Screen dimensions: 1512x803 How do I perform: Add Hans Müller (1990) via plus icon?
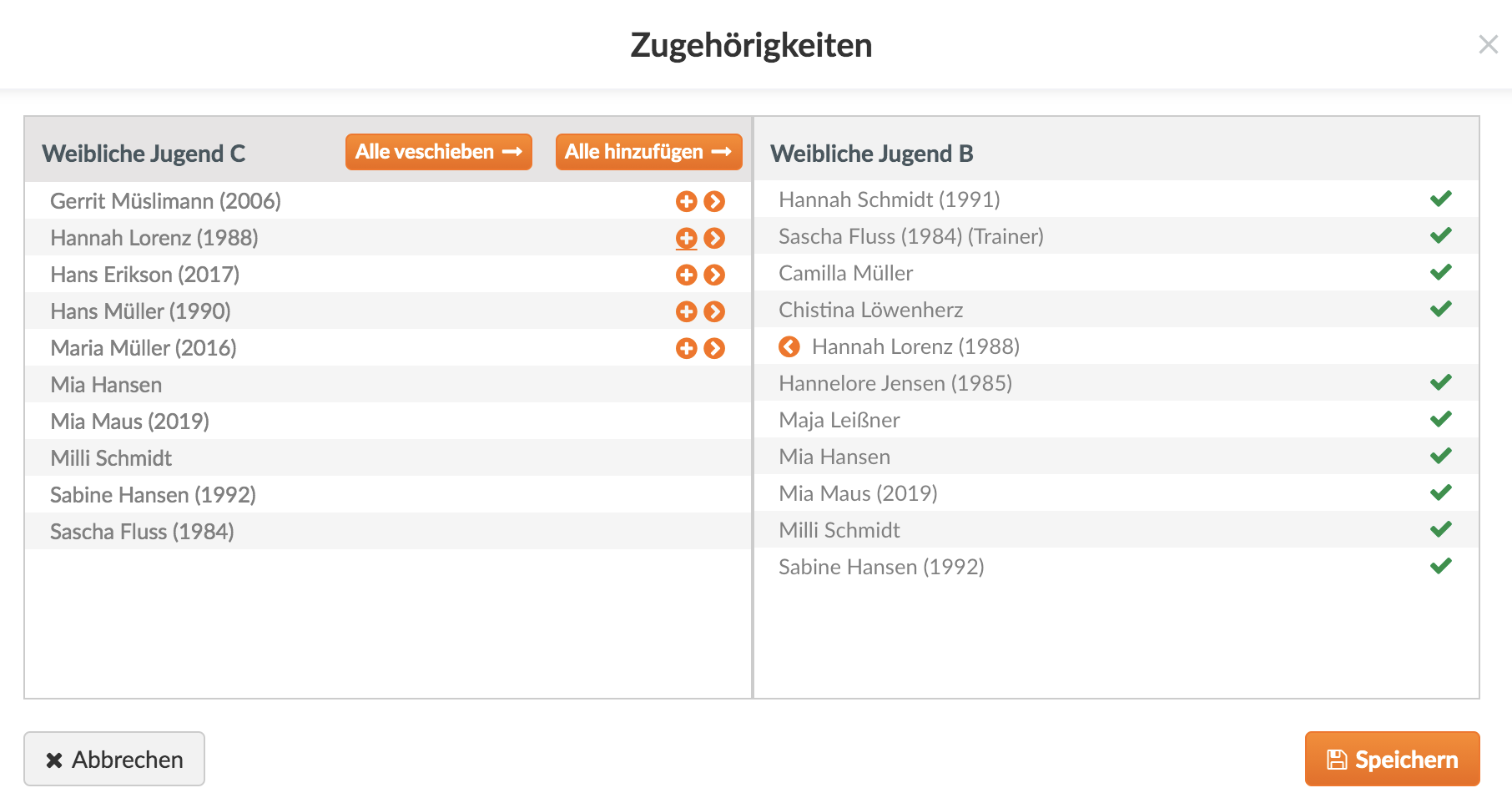[x=686, y=311]
